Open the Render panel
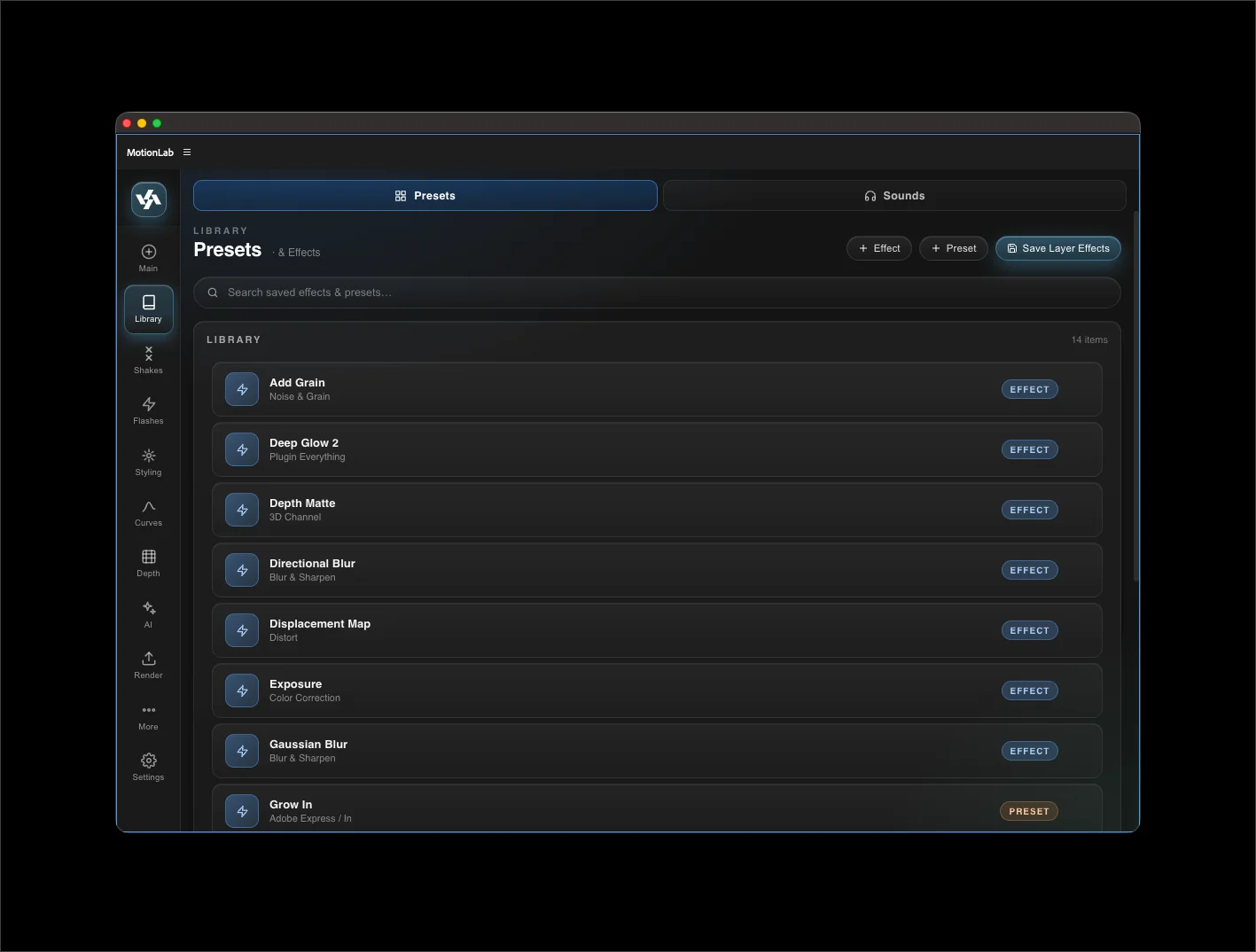 tap(149, 665)
